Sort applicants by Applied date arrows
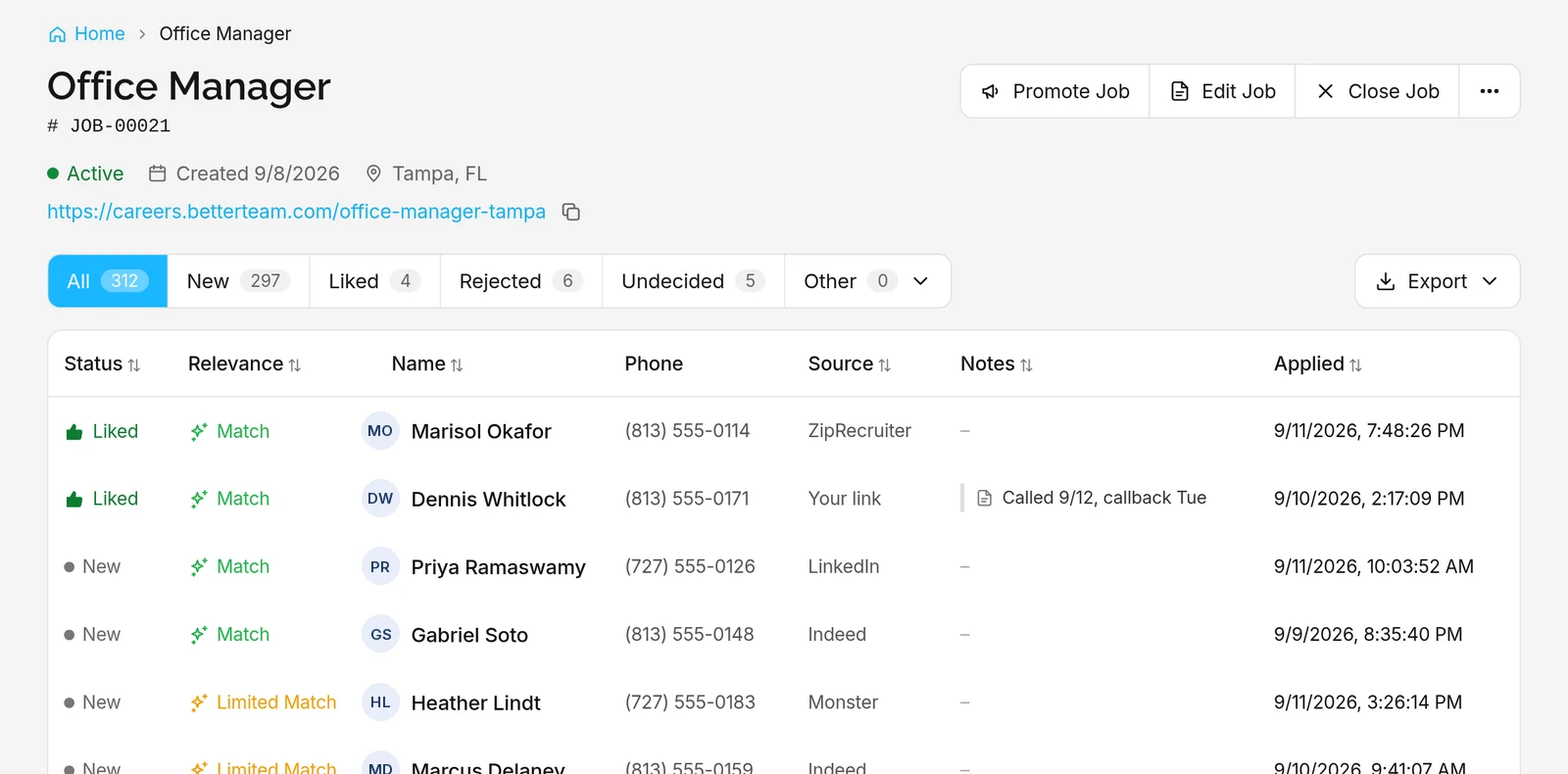 [x=1355, y=364]
